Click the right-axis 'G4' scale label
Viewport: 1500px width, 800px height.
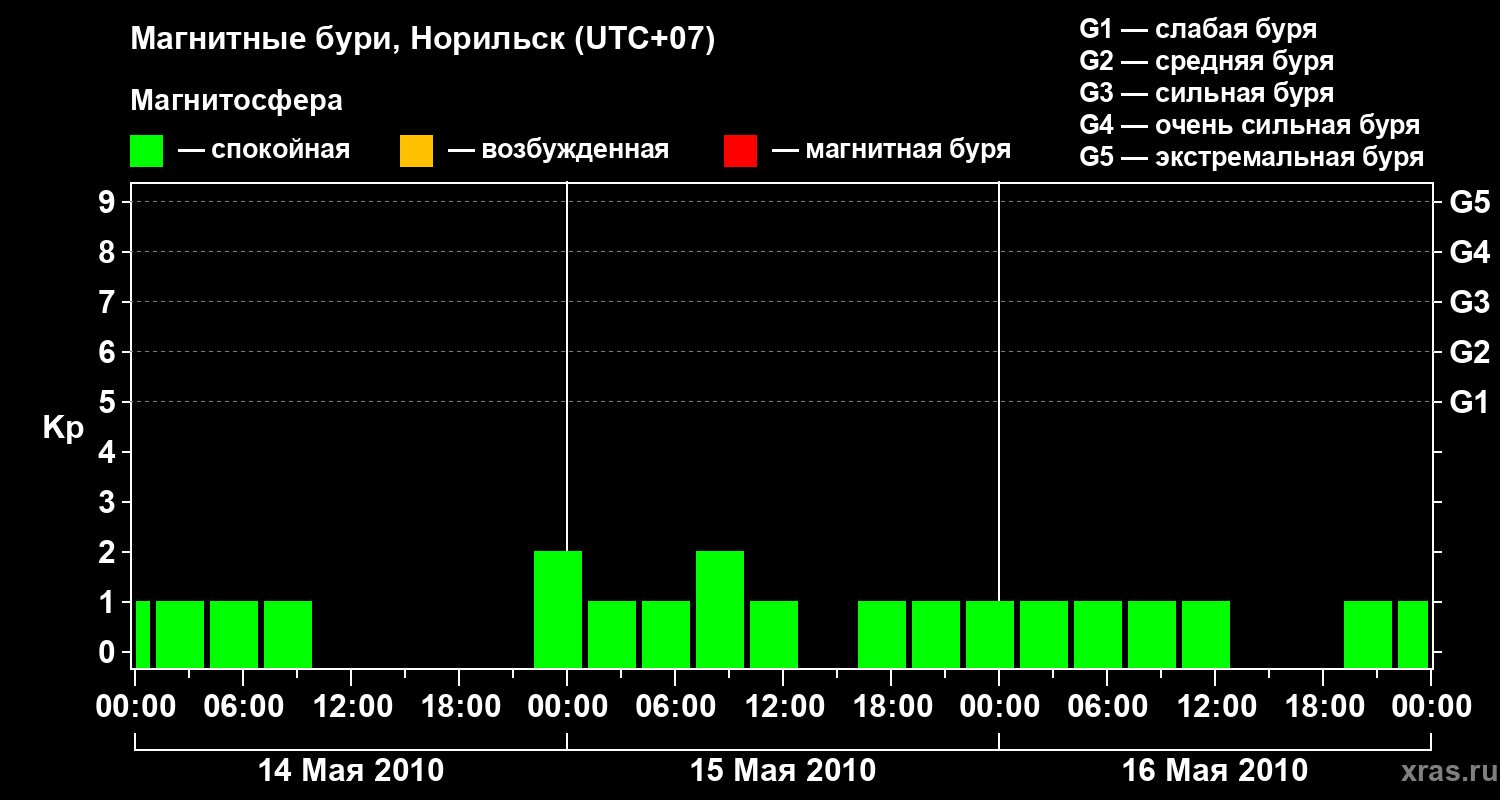(1470, 252)
